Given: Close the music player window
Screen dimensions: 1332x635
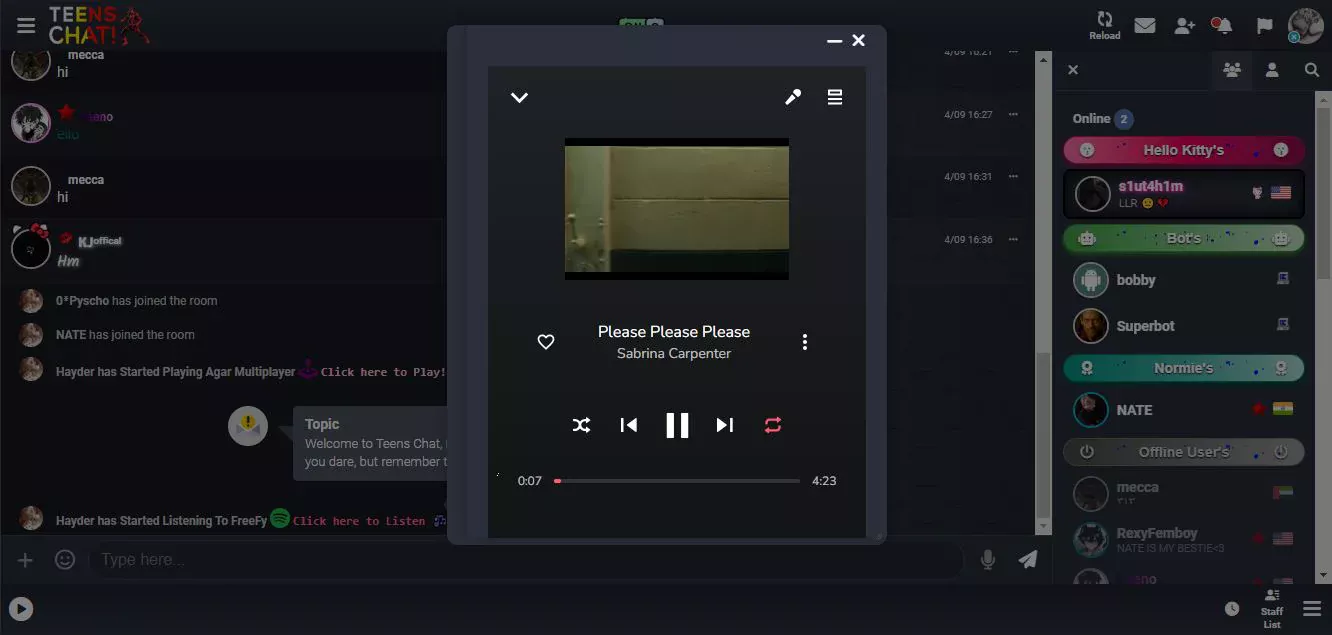Looking at the screenshot, I should point(858,41).
